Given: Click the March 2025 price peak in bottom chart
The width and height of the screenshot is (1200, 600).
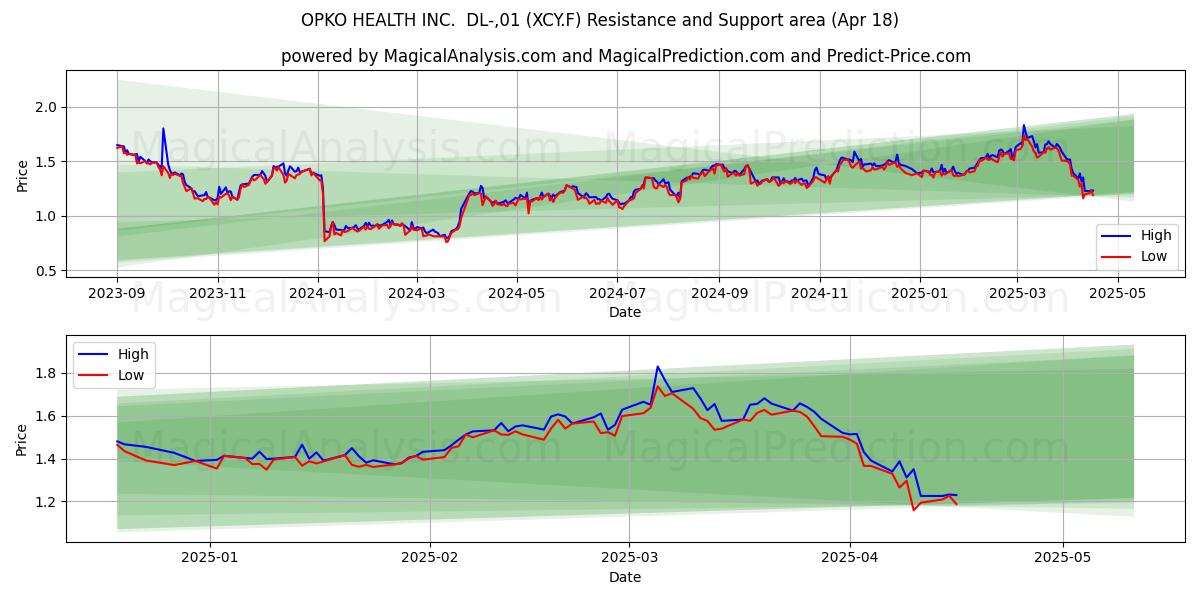Looking at the screenshot, I should tap(657, 367).
